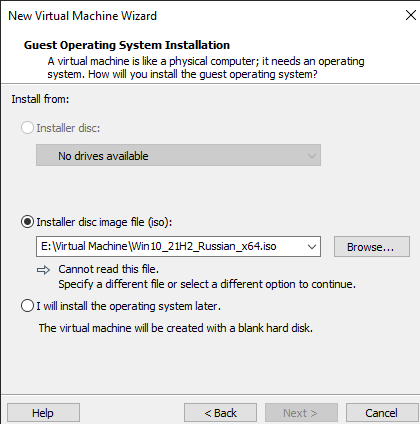Click the greyed-out Next > button
The width and height of the screenshot is (420, 424).
301,413
